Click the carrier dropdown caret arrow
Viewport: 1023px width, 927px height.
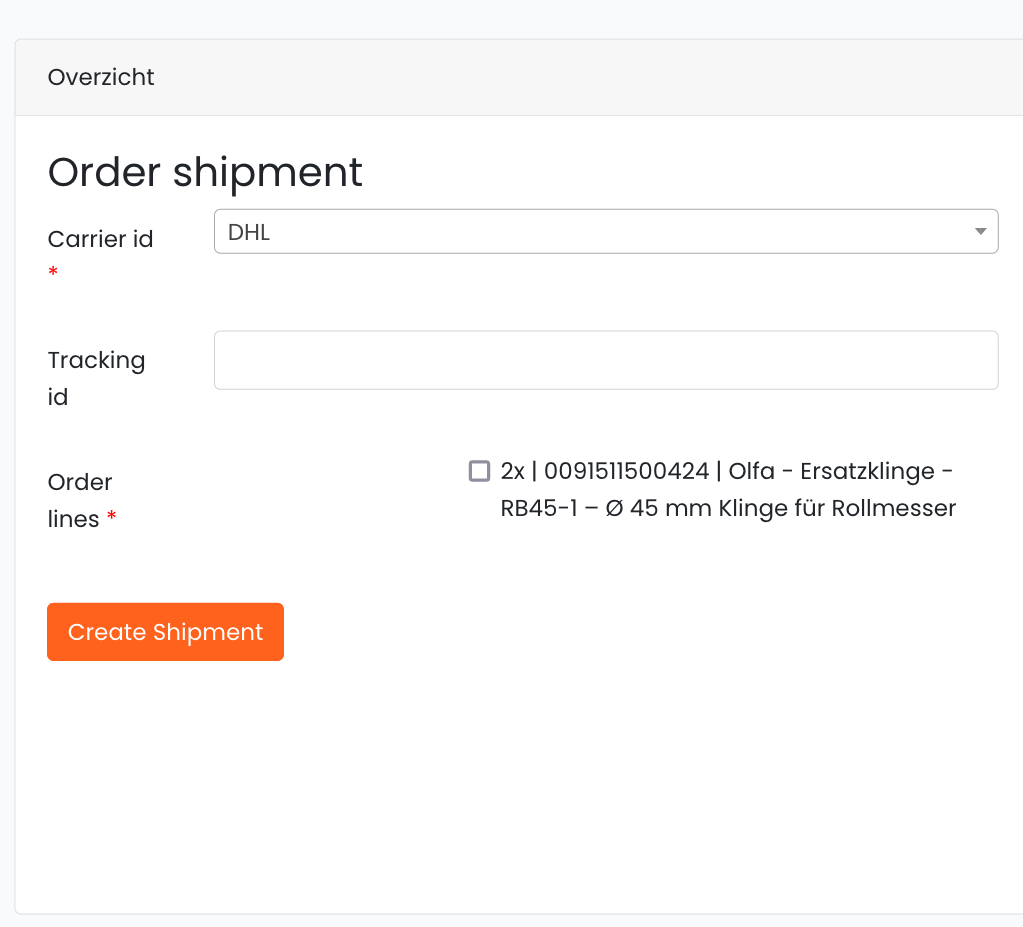tap(980, 232)
